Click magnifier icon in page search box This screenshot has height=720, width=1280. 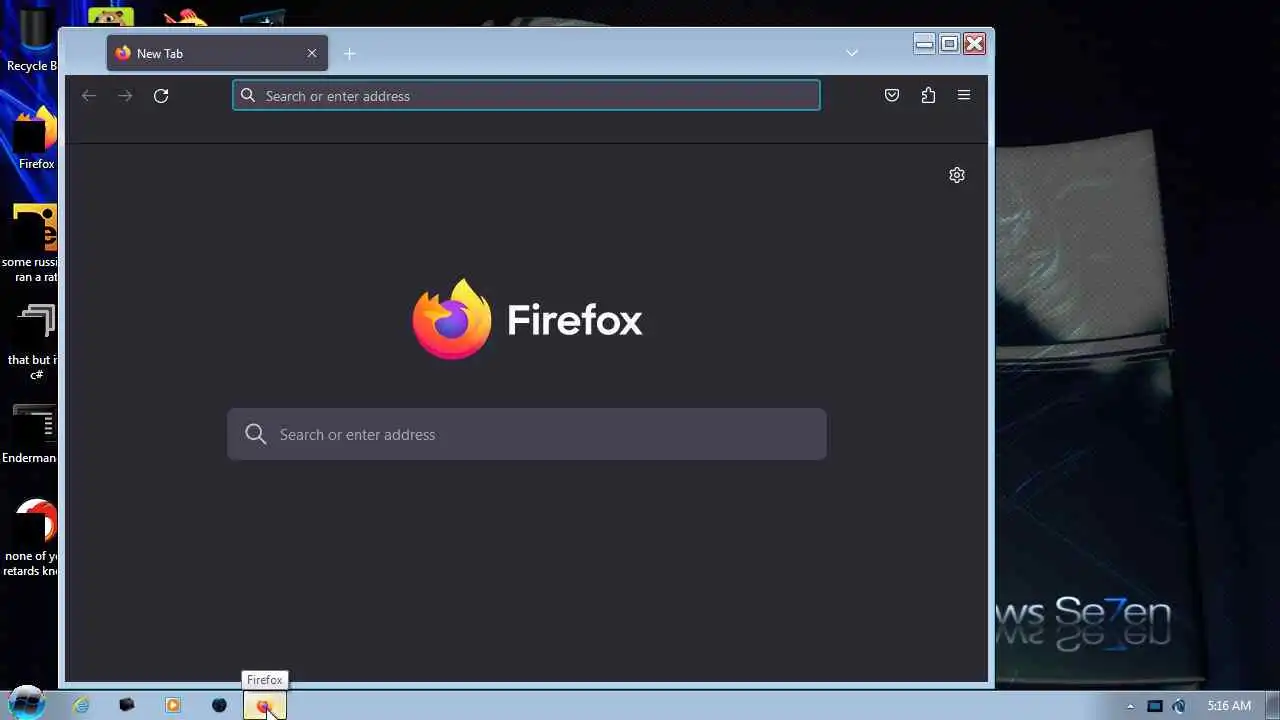[x=256, y=434]
